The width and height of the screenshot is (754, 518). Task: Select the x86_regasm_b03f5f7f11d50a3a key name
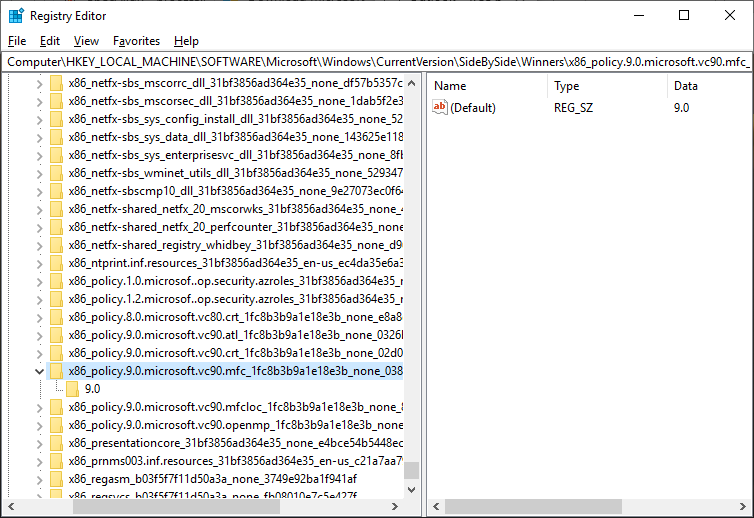coord(213,479)
